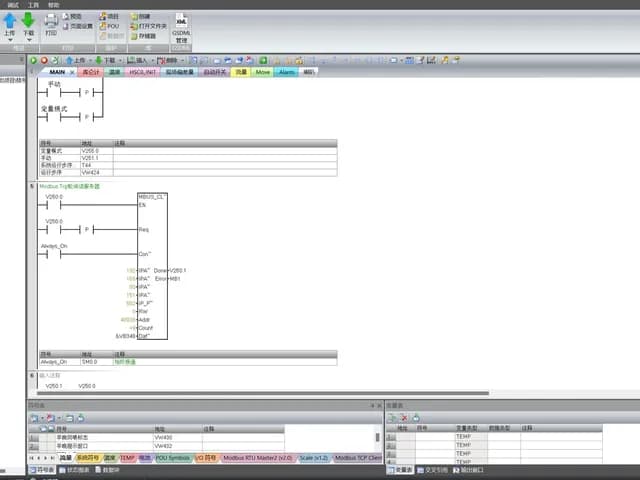Select the POU Symbols symbol table tab
This screenshot has height=480, width=640.
coord(173,458)
